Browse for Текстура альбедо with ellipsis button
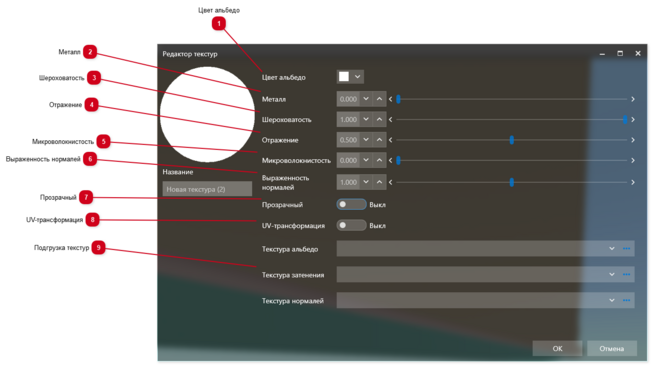 [626, 249]
